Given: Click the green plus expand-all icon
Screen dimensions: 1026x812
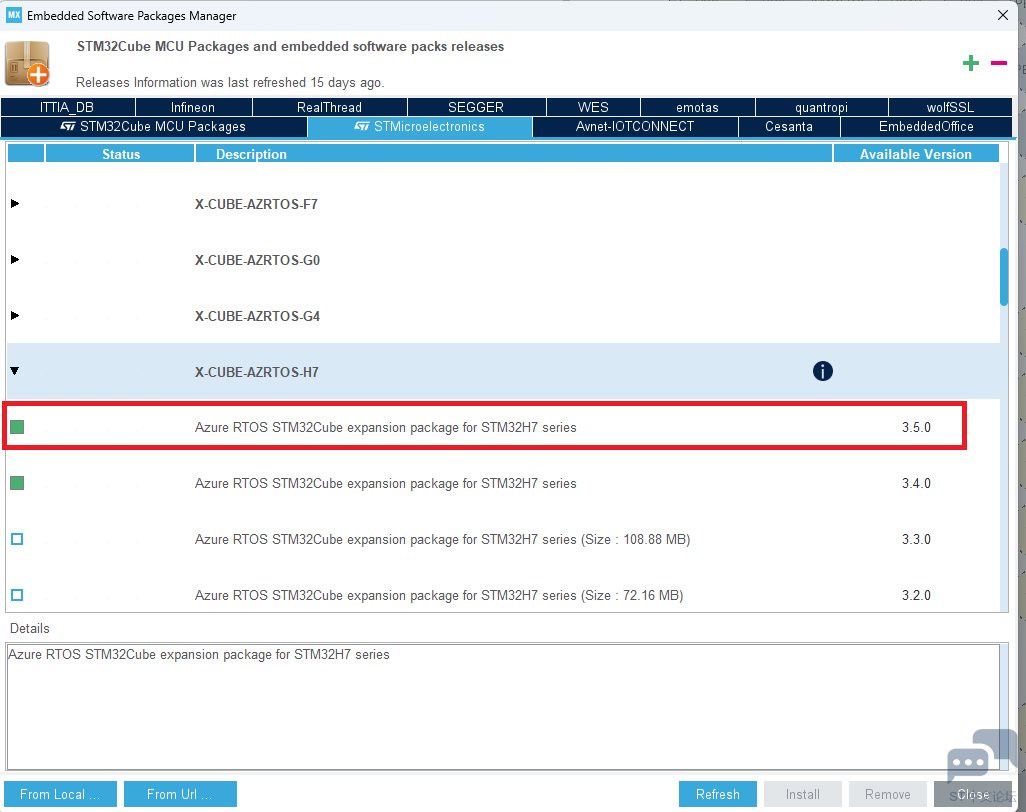Looking at the screenshot, I should [x=970, y=63].
